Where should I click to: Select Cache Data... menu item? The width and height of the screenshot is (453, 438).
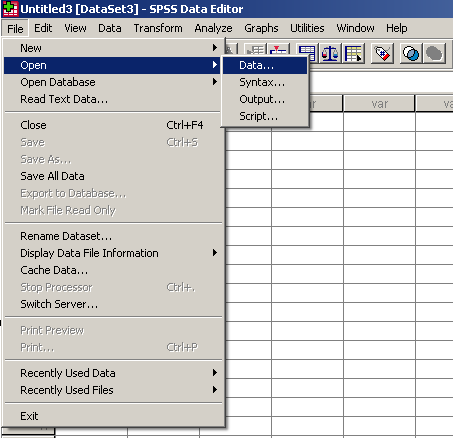point(112,270)
